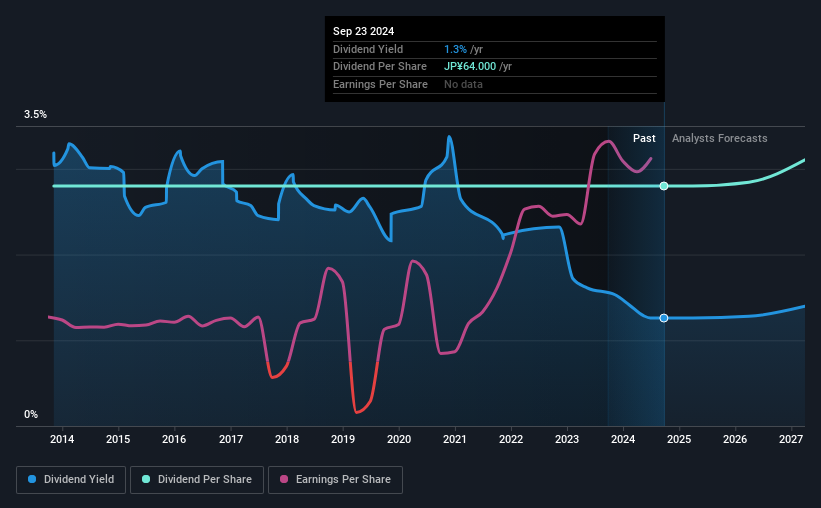Click the 2021 x-axis year label

click(x=454, y=439)
